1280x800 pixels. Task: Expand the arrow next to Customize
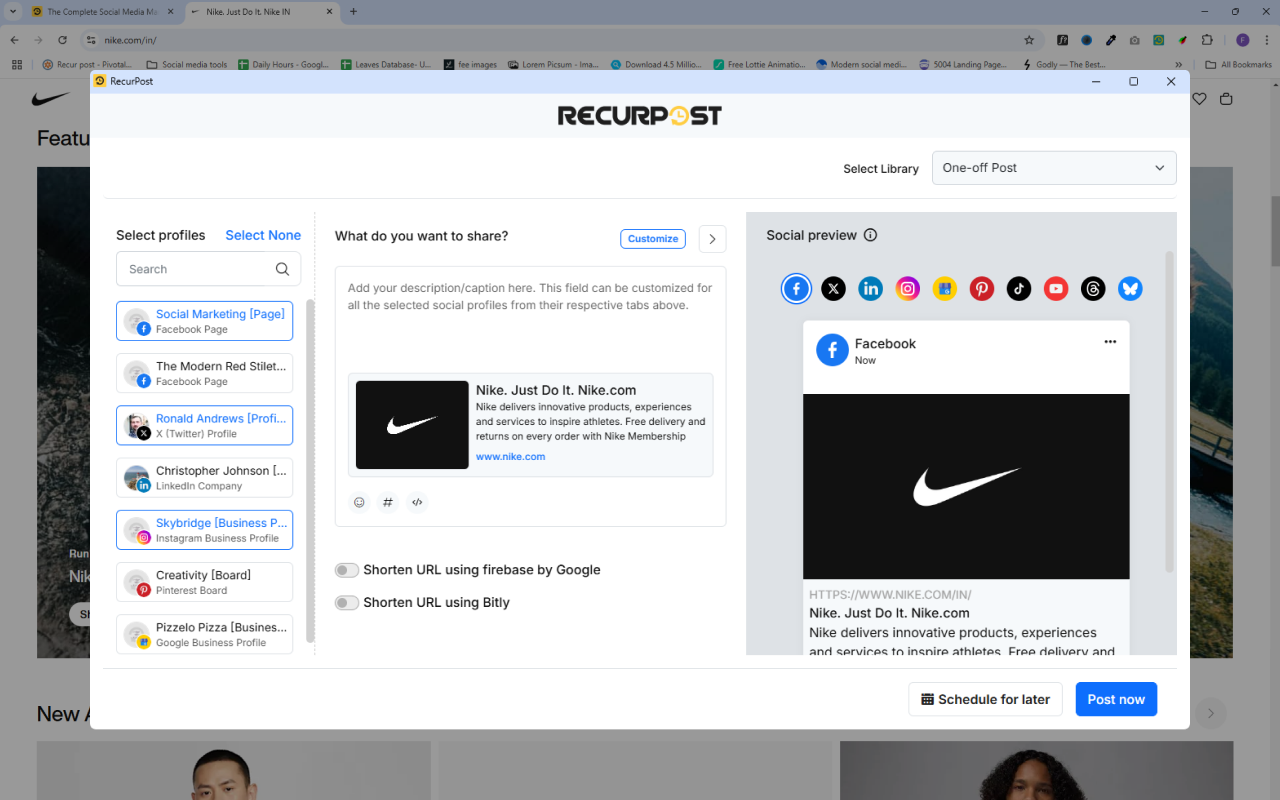[712, 238]
